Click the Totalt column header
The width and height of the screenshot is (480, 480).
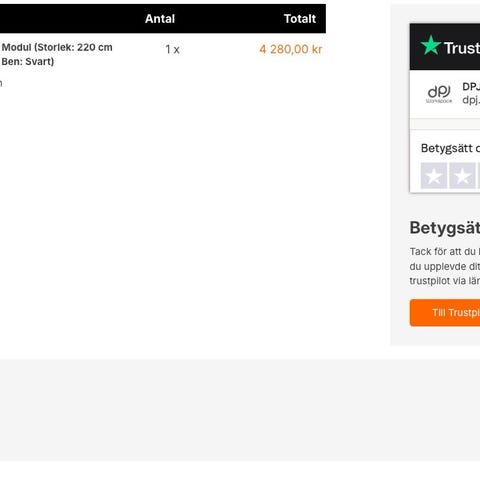(x=300, y=19)
